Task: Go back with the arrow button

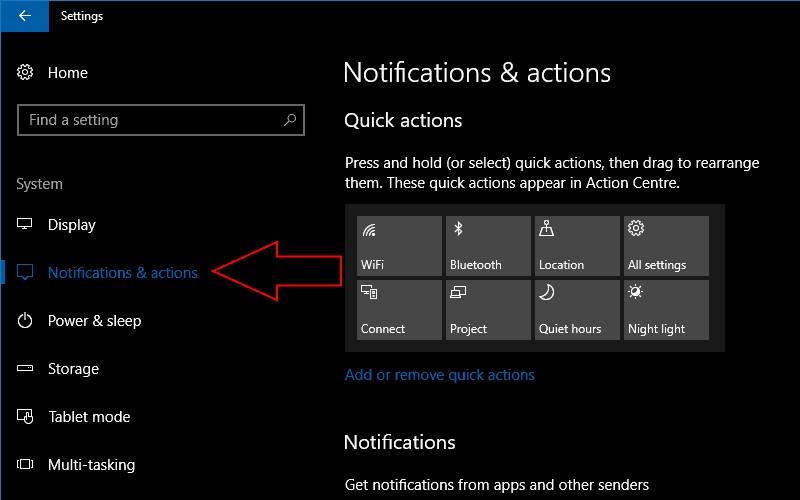Action: (x=24, y=16)
